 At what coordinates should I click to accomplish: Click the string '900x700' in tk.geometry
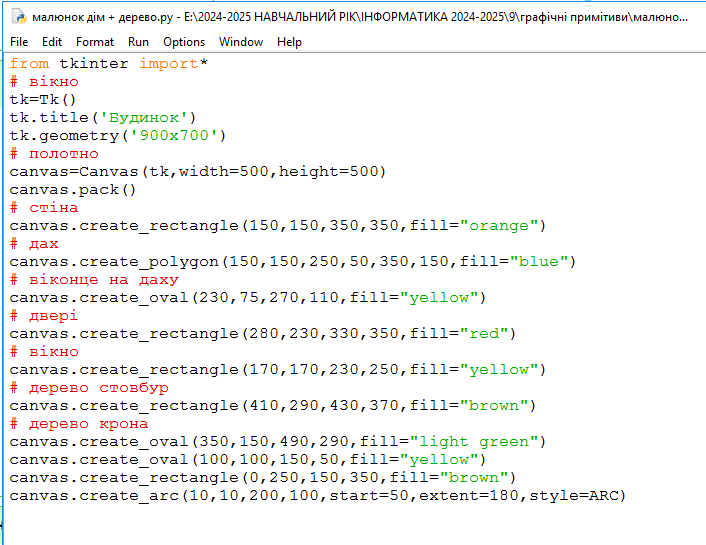pyautogui.click(x=173, y=136)
